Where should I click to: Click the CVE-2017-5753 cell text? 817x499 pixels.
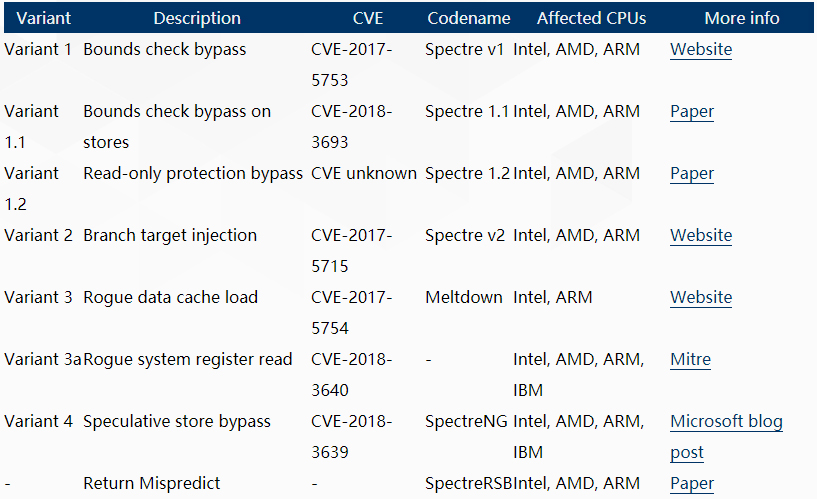click(352, 65)
